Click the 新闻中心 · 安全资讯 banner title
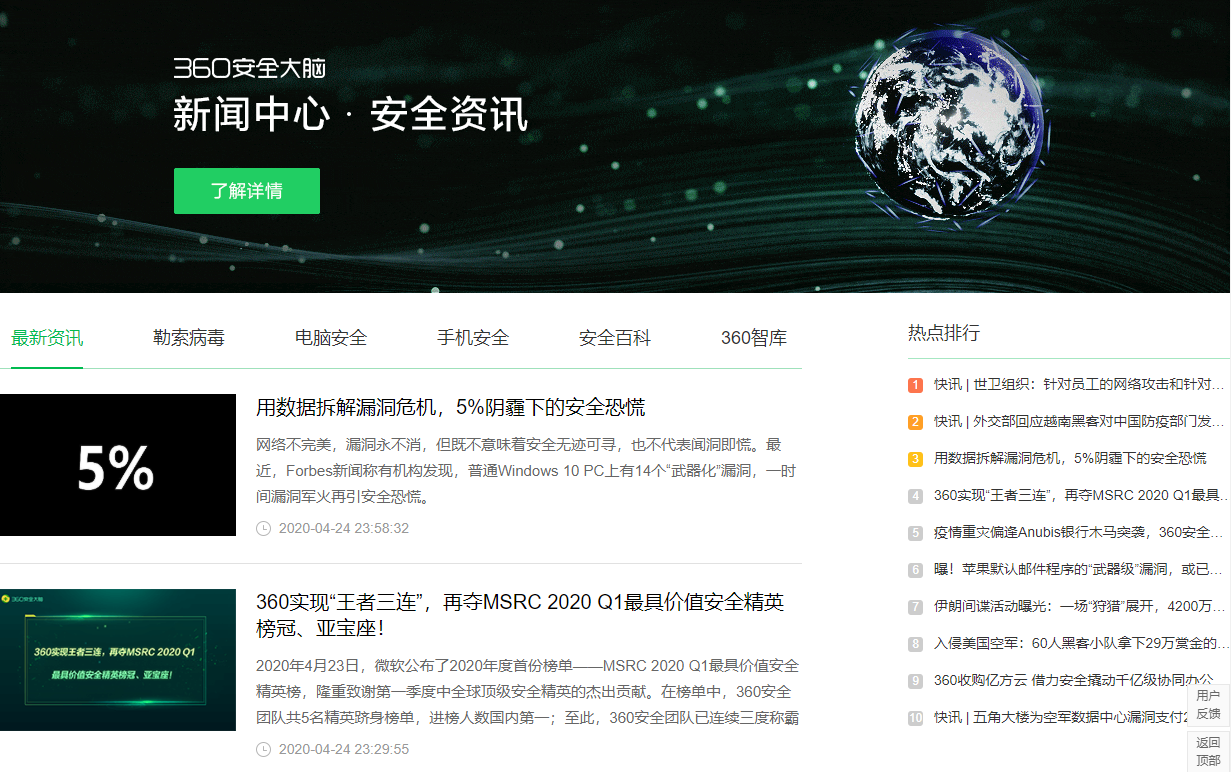1231x772 pixels. 350,115
